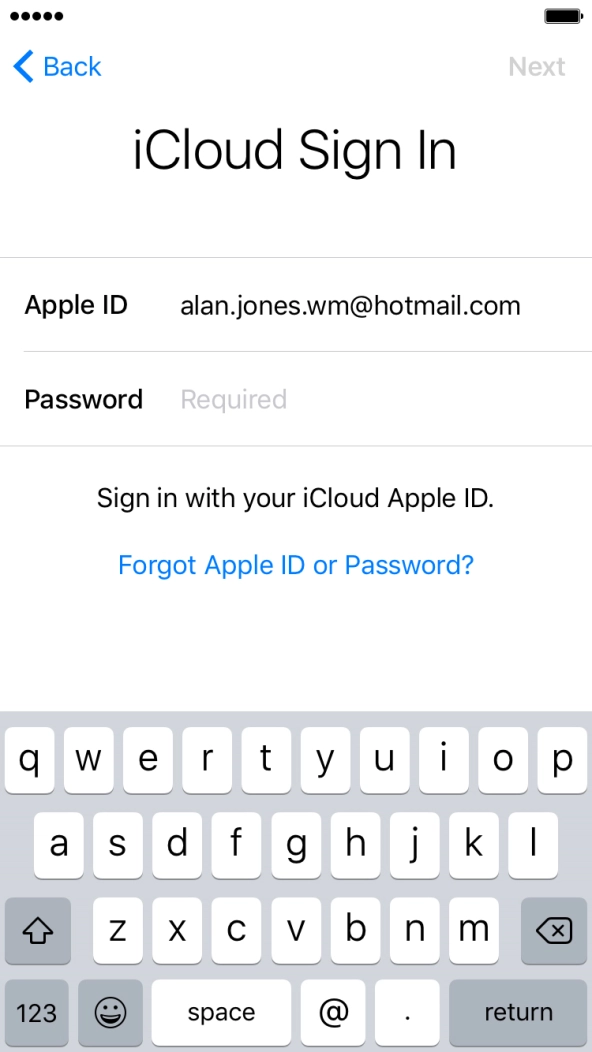Tap the backspace delete key icon
Image resolution: width=592 pixels, height=1052 pixels.
point(554,931)
